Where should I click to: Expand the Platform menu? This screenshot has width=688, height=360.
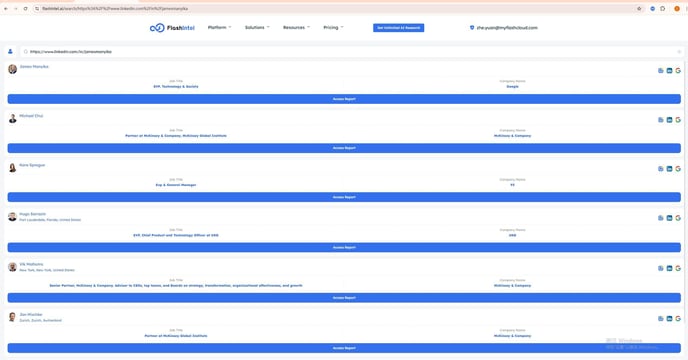click(219, 27)
